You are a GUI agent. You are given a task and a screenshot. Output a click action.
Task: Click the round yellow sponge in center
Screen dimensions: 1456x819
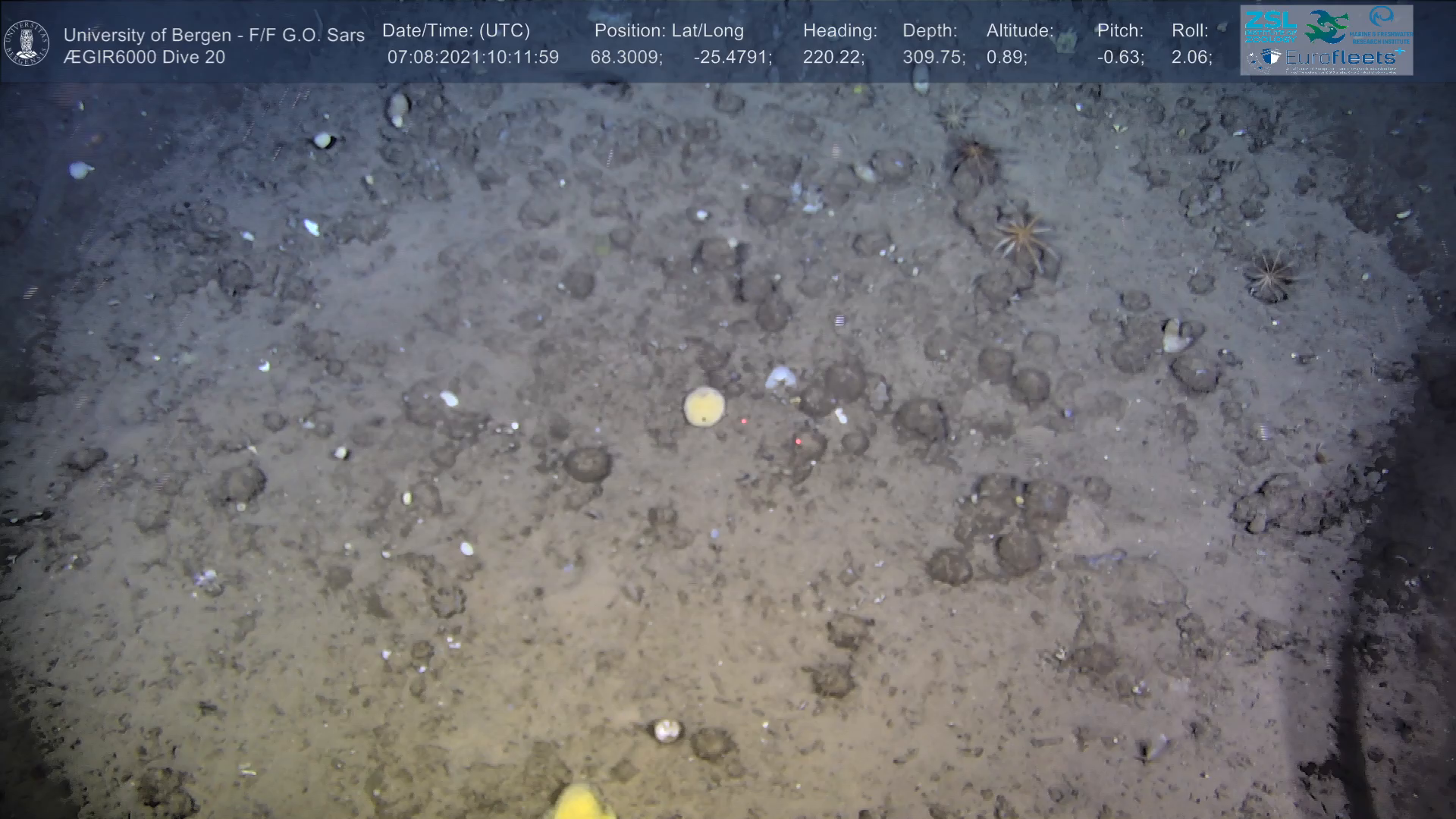pyautogui.click(x=704, y=406)
